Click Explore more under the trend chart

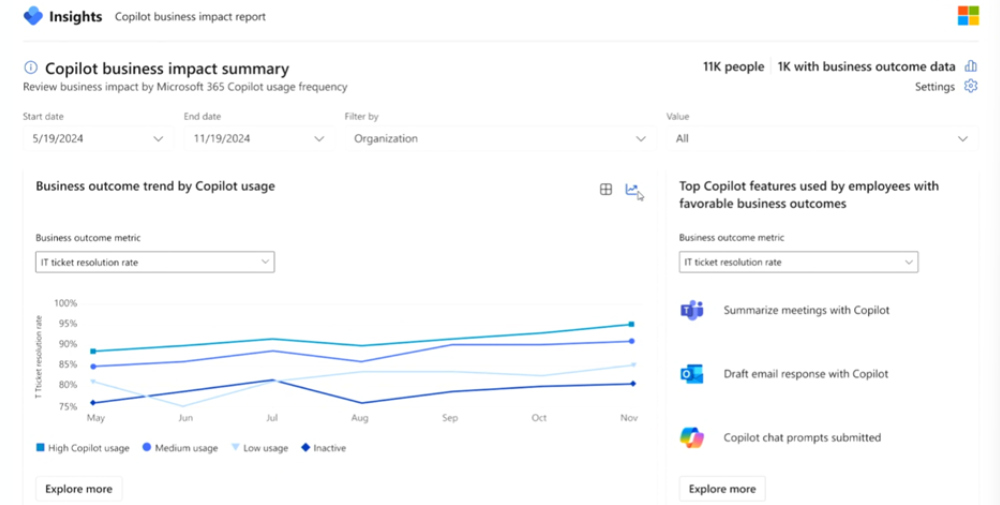pyautogui.click(x=79, y=489)
